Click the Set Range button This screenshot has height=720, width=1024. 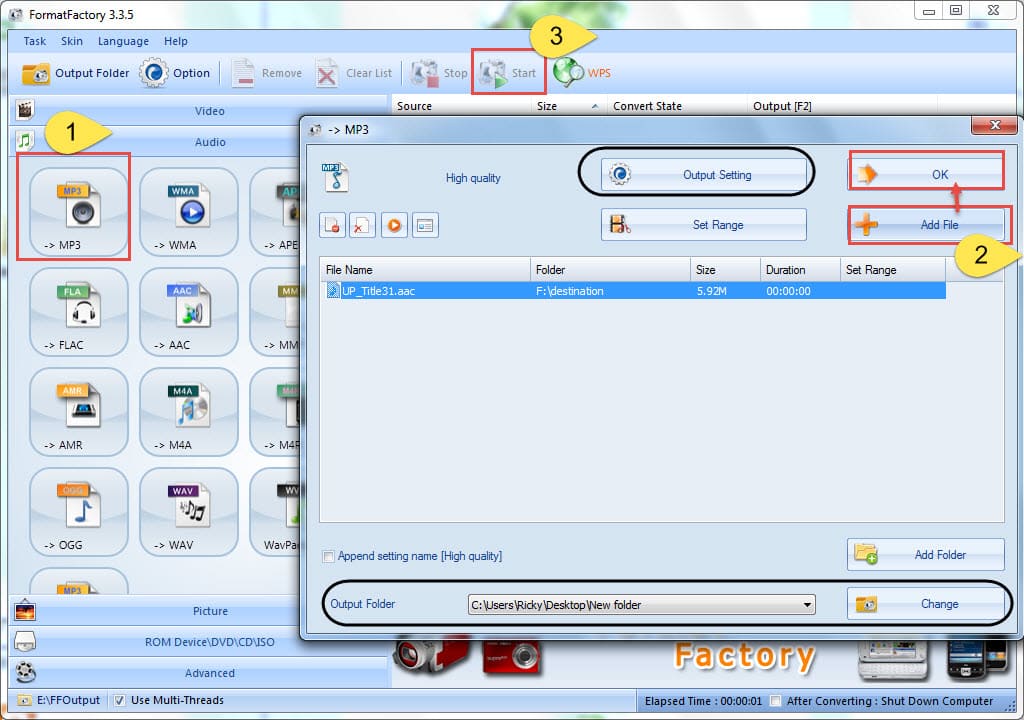pyautogui.click(x=703, y=225)
